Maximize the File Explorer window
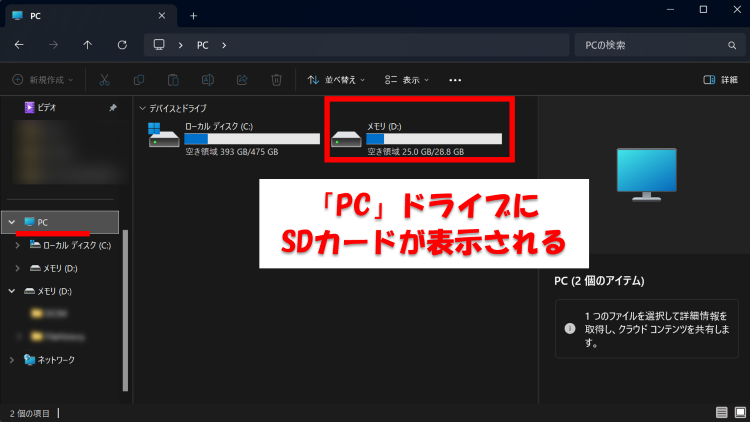This screenshot has width=750, height=422. point(703,10)
